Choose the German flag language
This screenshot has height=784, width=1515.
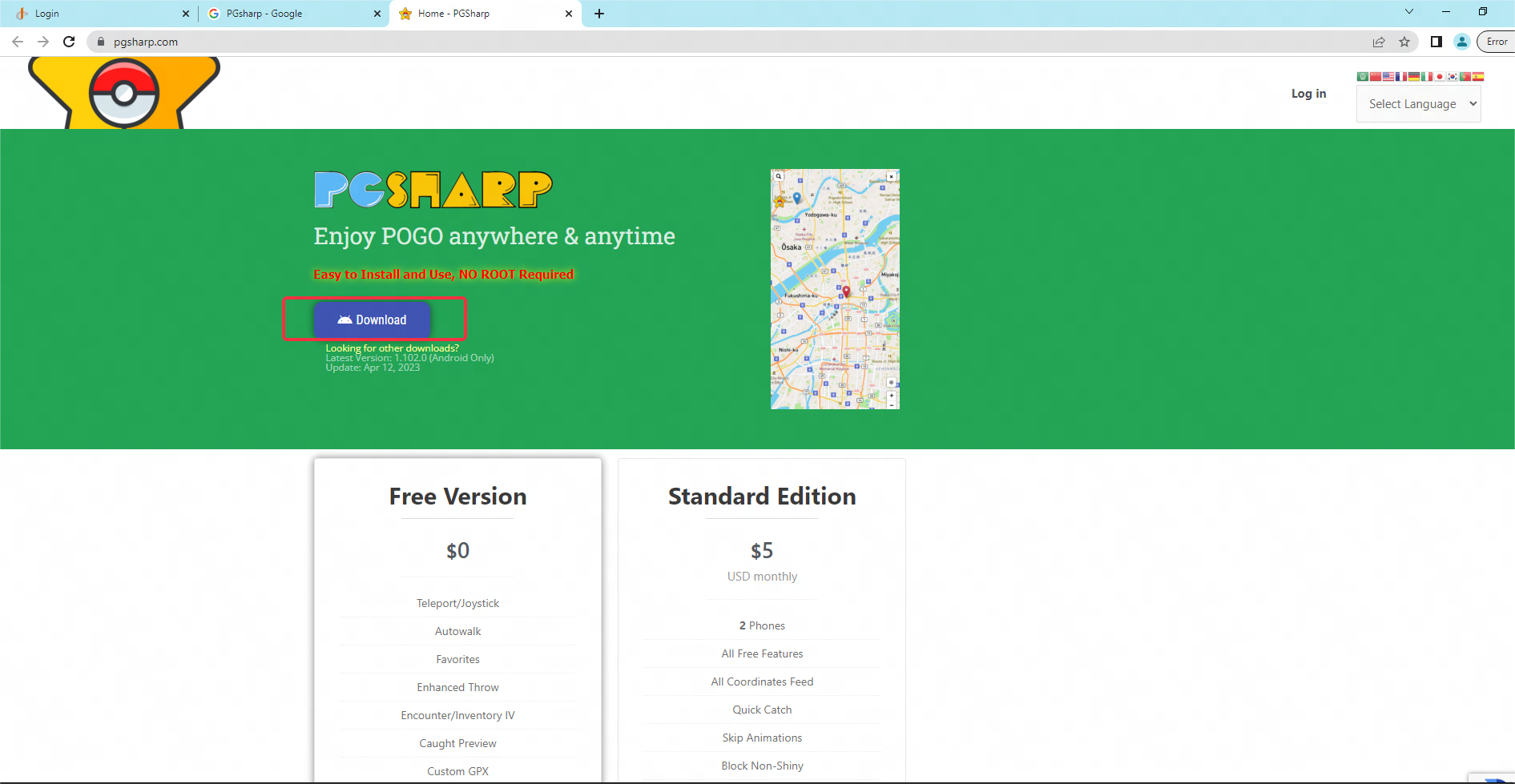pyautogui.click(x=1414, y=76)
